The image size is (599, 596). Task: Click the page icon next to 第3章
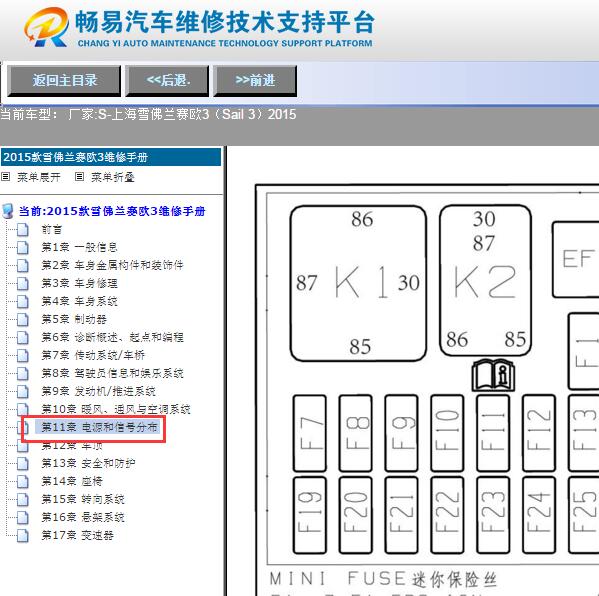[x=23, y=283]
